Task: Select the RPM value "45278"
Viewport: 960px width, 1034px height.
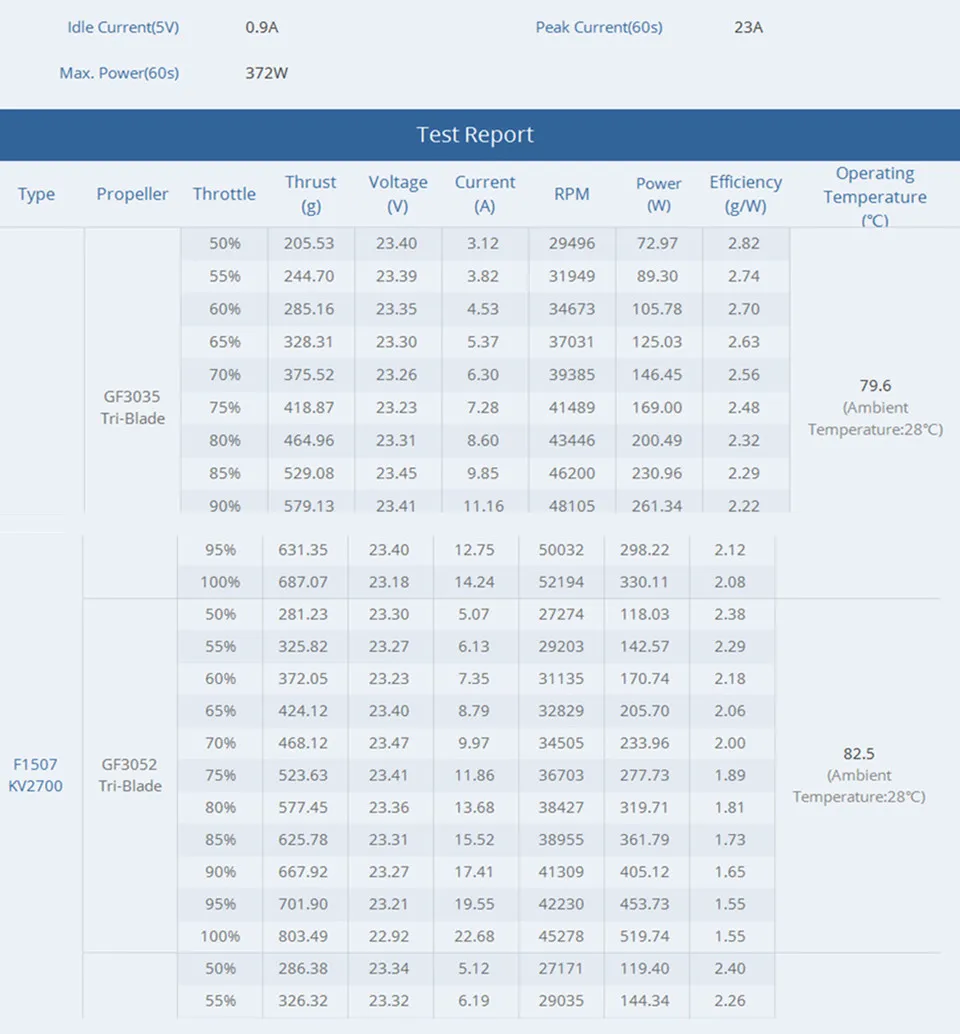Action: point(561,936)
